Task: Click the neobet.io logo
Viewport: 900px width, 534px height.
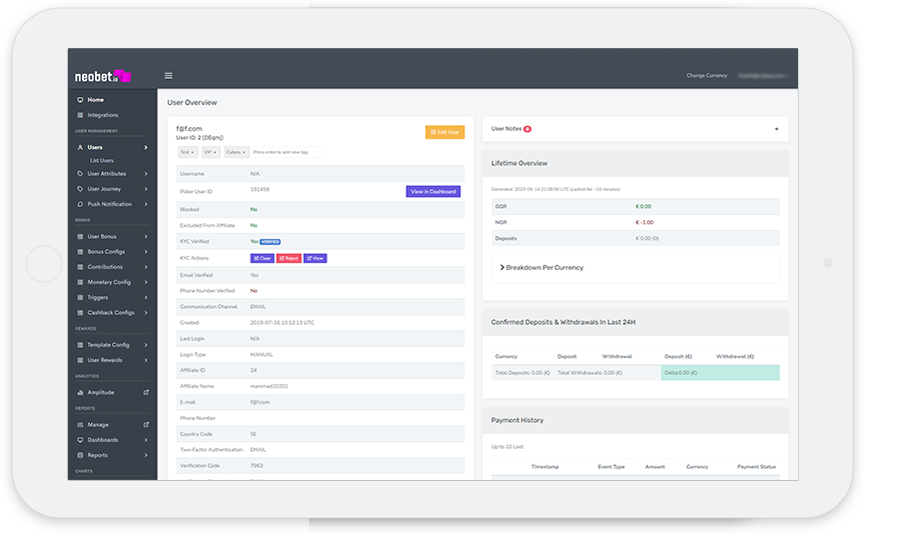Action: click(103, 76)
